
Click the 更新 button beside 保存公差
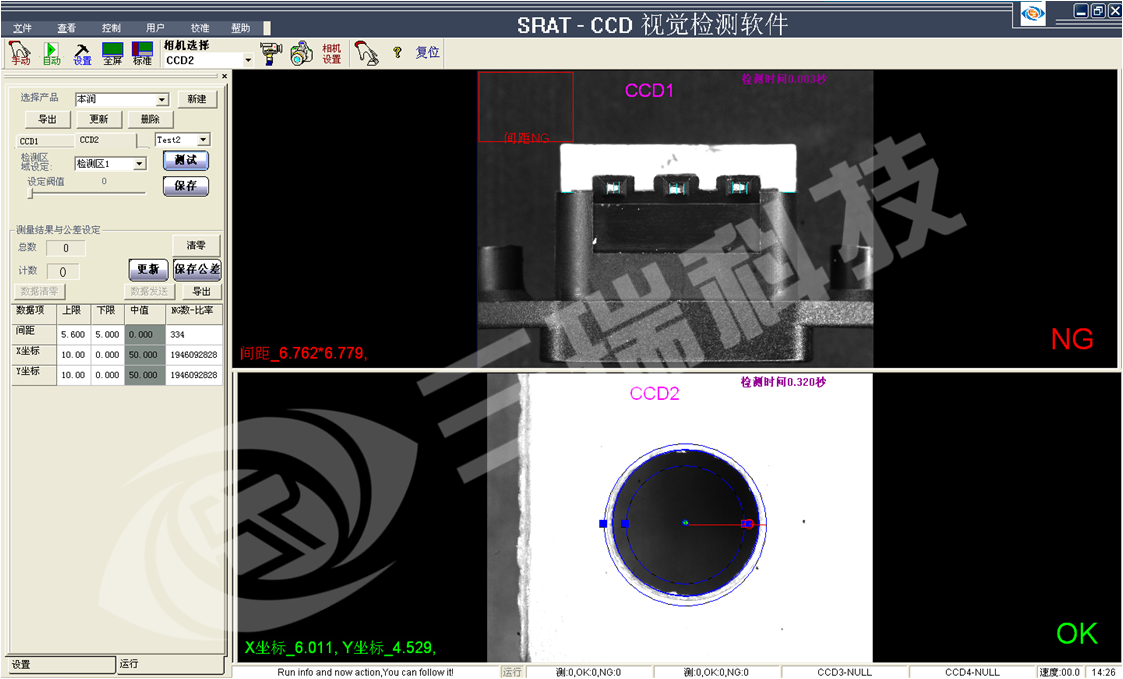tap(148, 269)
